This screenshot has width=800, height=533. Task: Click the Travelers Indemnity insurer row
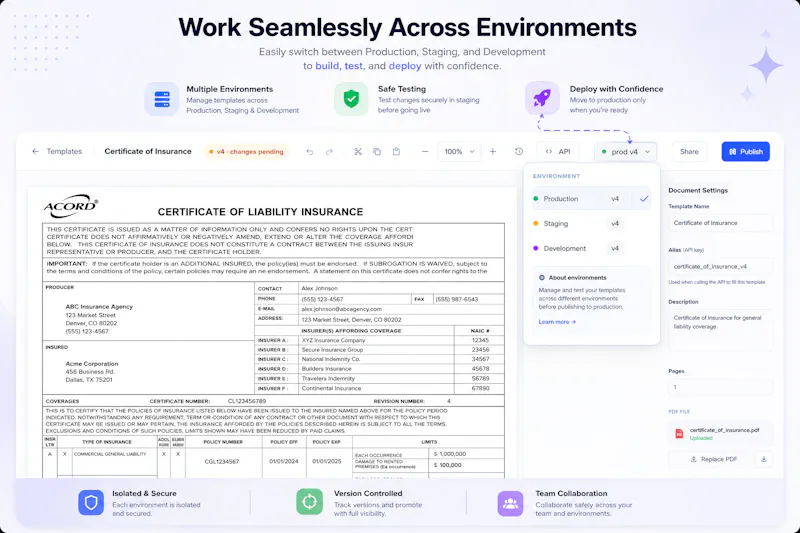[379, 378]
